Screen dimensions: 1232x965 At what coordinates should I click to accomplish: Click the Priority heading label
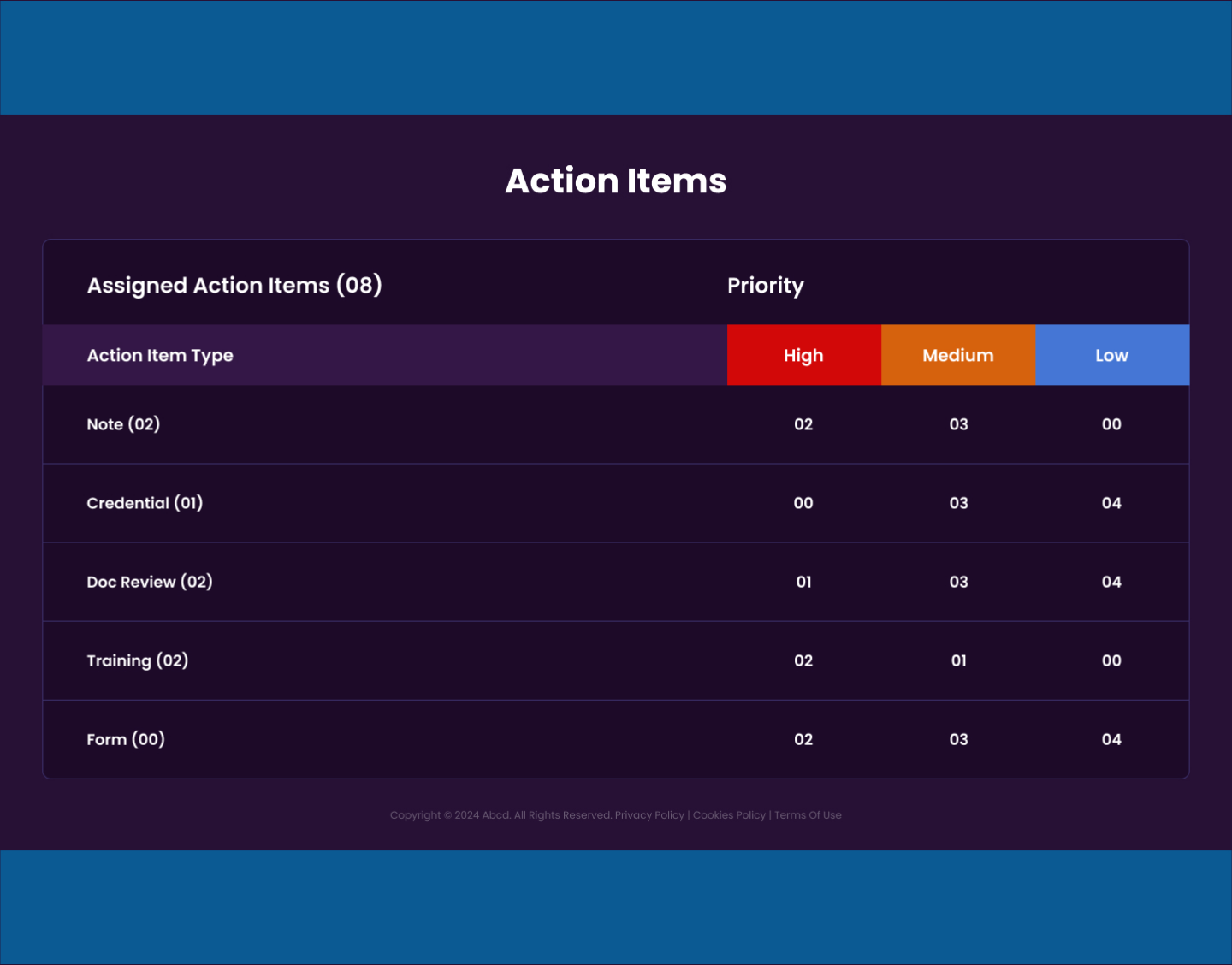click(766, 286)
